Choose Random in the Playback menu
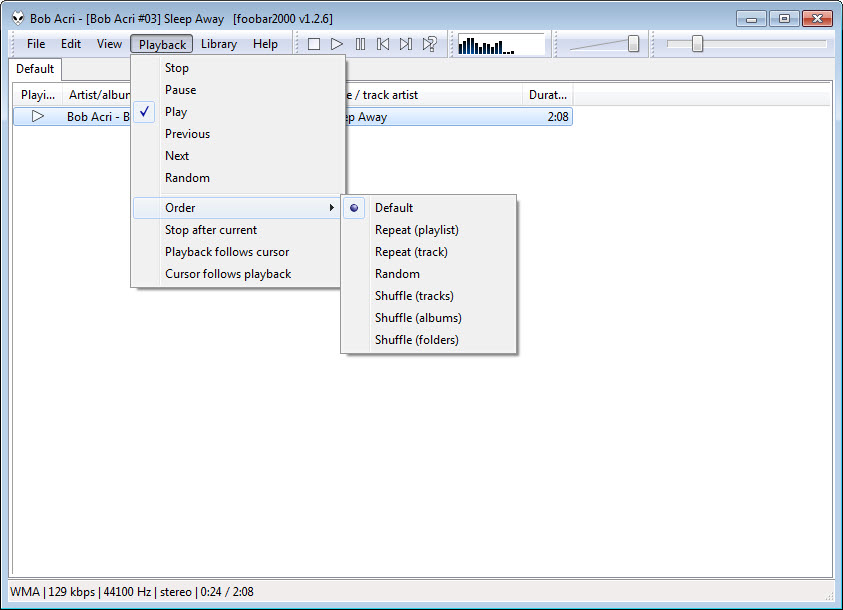Screen dimensions: 843x610 coord(238,178)
